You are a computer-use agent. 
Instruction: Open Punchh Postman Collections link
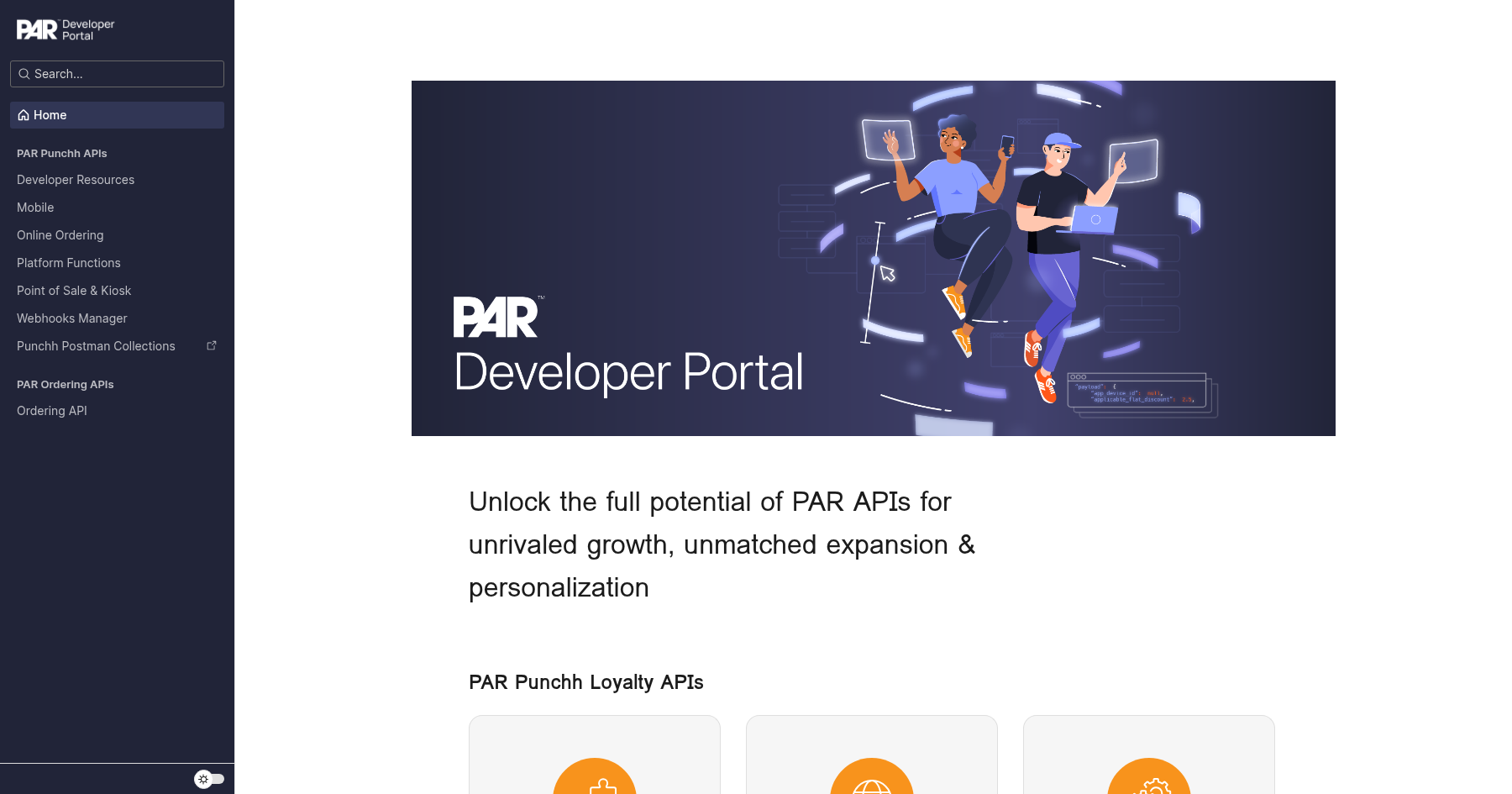click(x=96, y=346)
